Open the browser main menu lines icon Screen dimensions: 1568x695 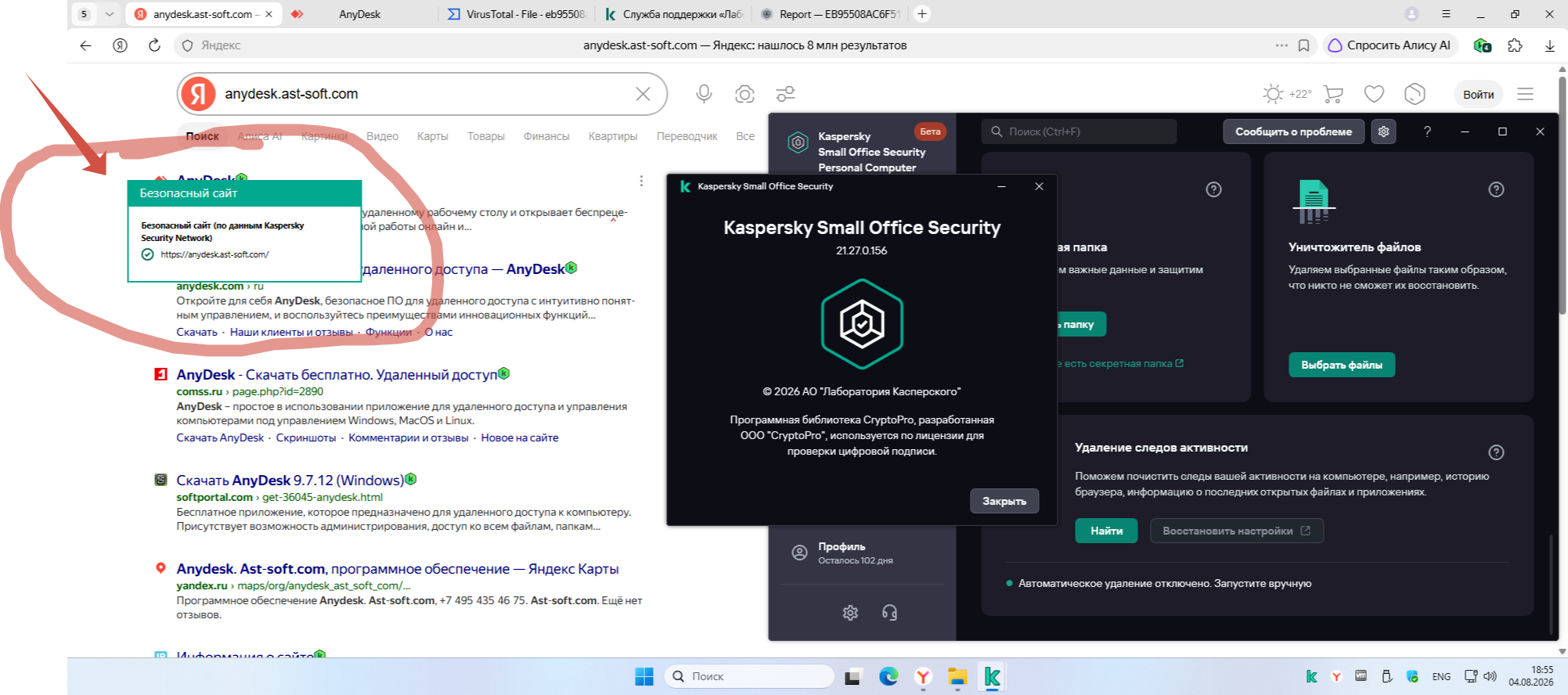tap(1446, 14)
